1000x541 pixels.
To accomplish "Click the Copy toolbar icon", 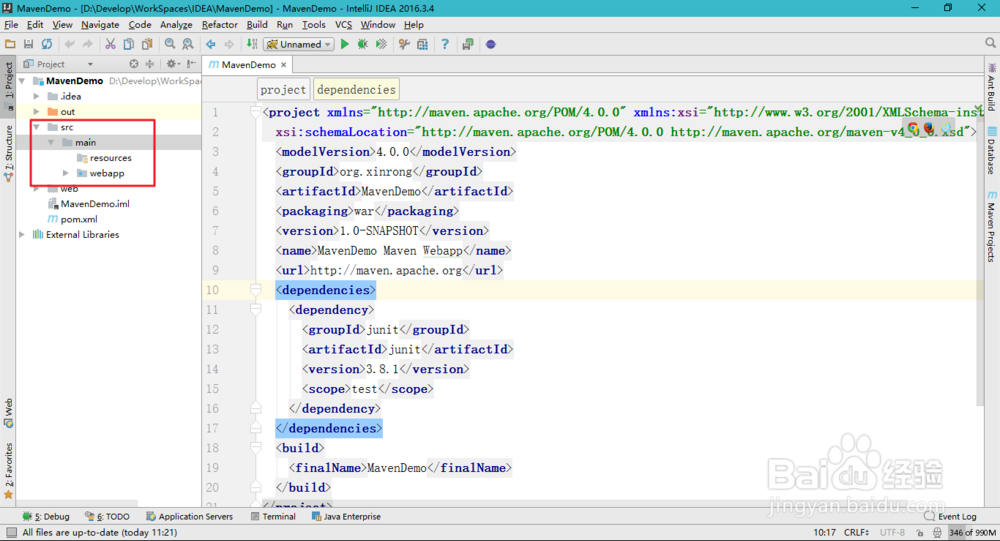I will click(x=129, y=44).
